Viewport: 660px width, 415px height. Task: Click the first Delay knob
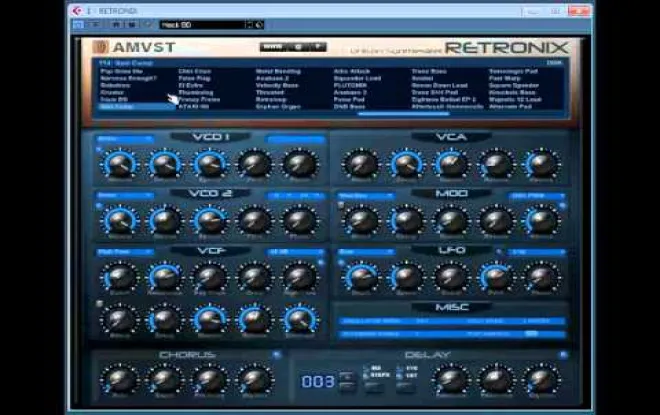451,379
